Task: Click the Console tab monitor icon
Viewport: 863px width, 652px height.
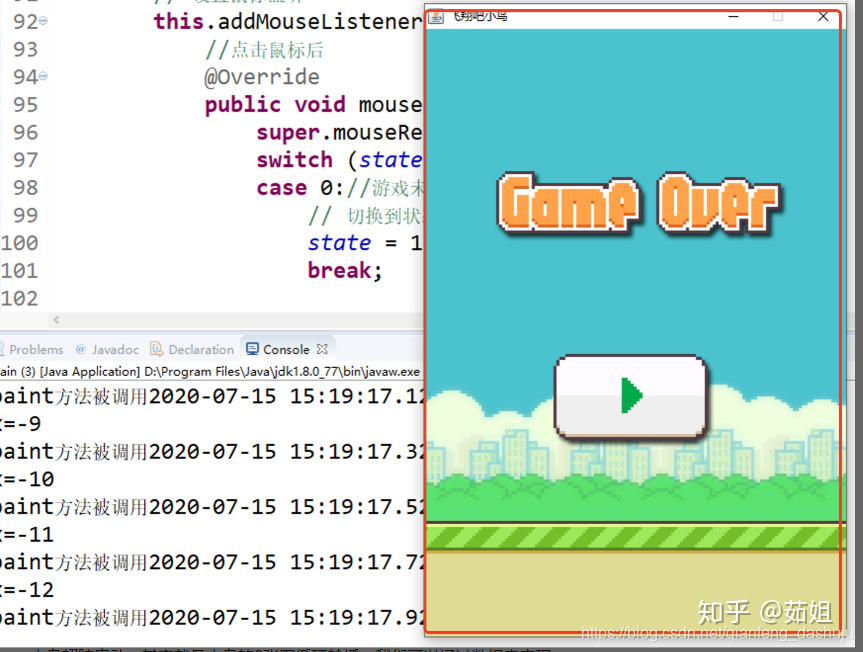Action: click(252, 349)
